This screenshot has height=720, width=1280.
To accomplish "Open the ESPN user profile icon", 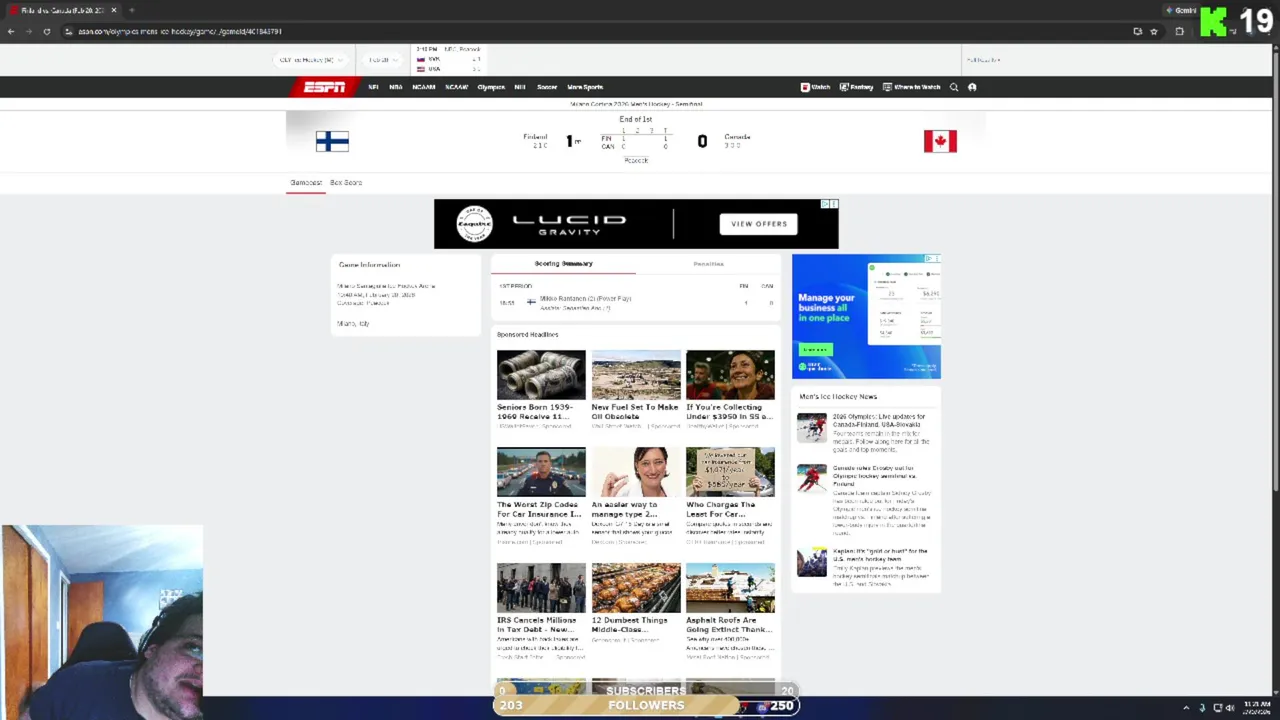I will click(972, 87).
